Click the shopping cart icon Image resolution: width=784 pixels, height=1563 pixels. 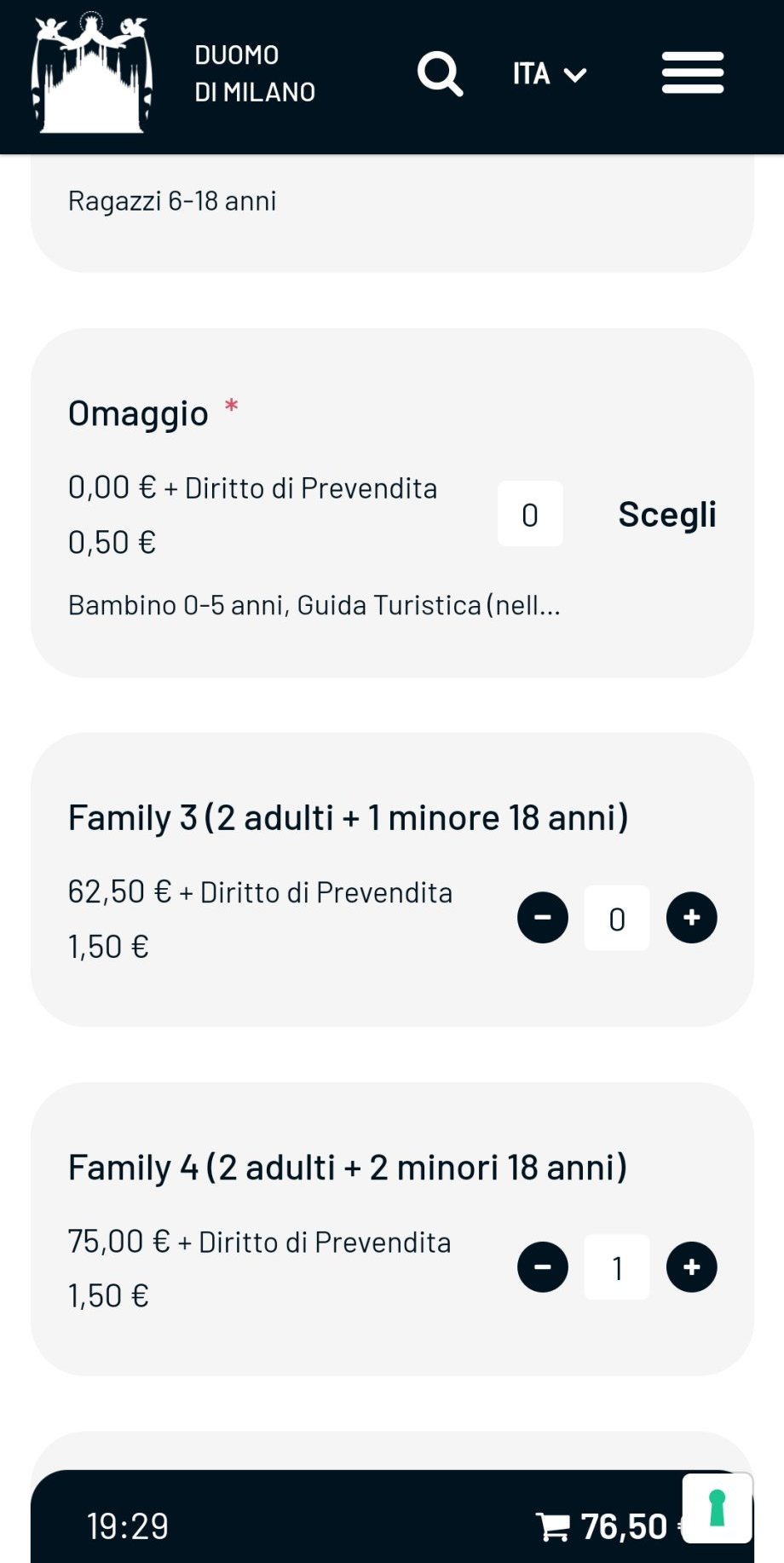tap(553, 1526)
